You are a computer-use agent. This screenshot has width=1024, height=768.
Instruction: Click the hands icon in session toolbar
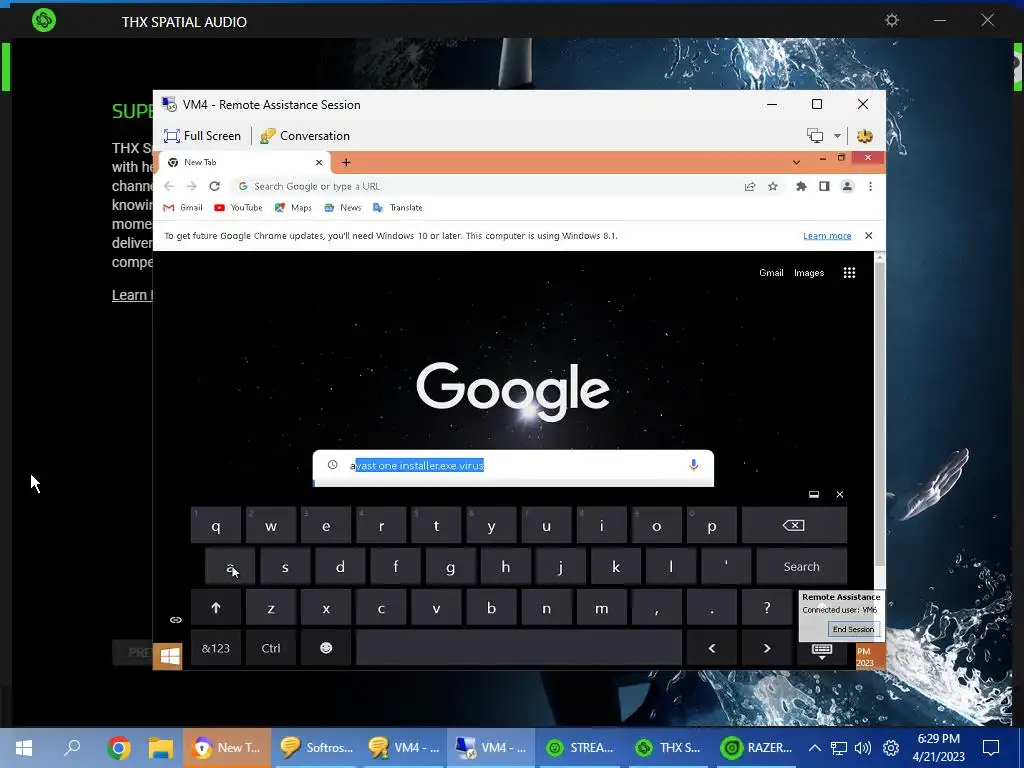865,136
